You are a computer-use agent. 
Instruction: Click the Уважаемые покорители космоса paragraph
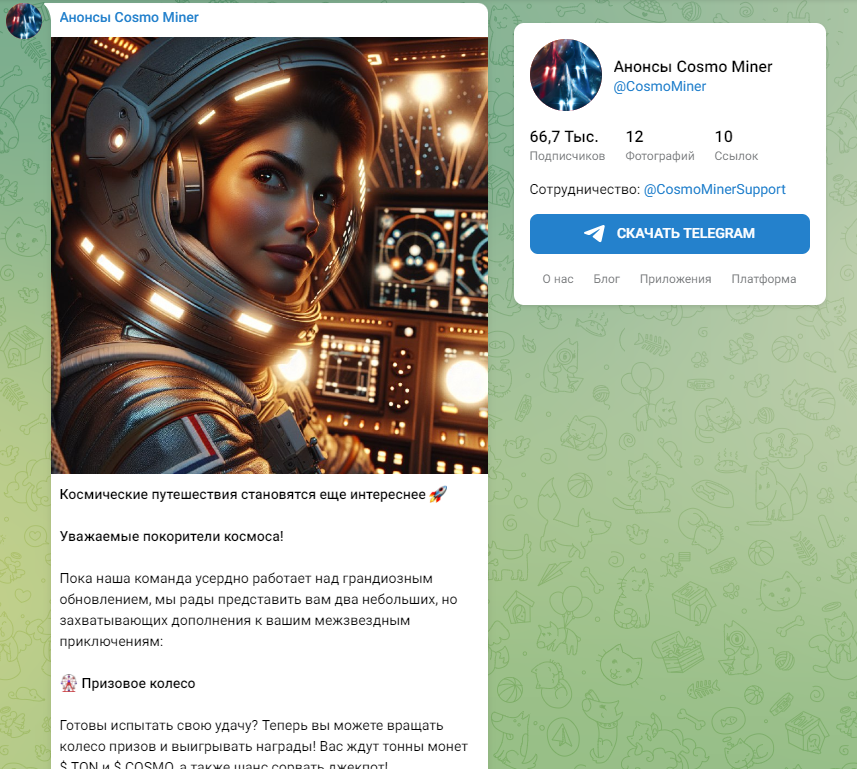coord(172,536)
